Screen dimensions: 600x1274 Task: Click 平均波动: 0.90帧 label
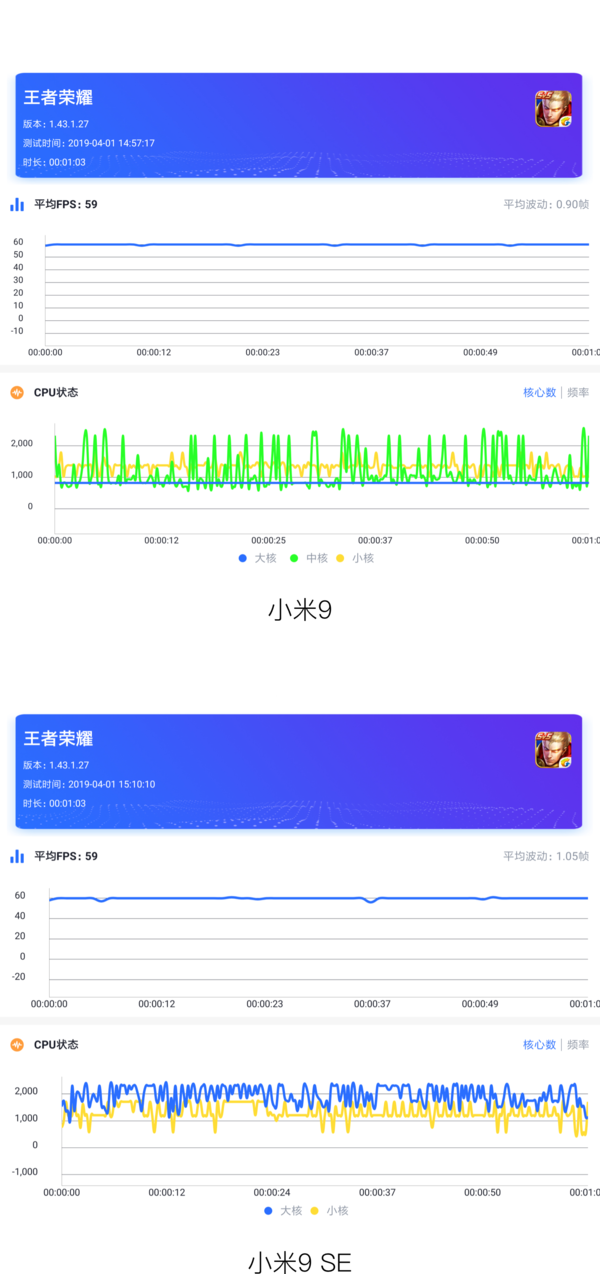click(546, 205)
